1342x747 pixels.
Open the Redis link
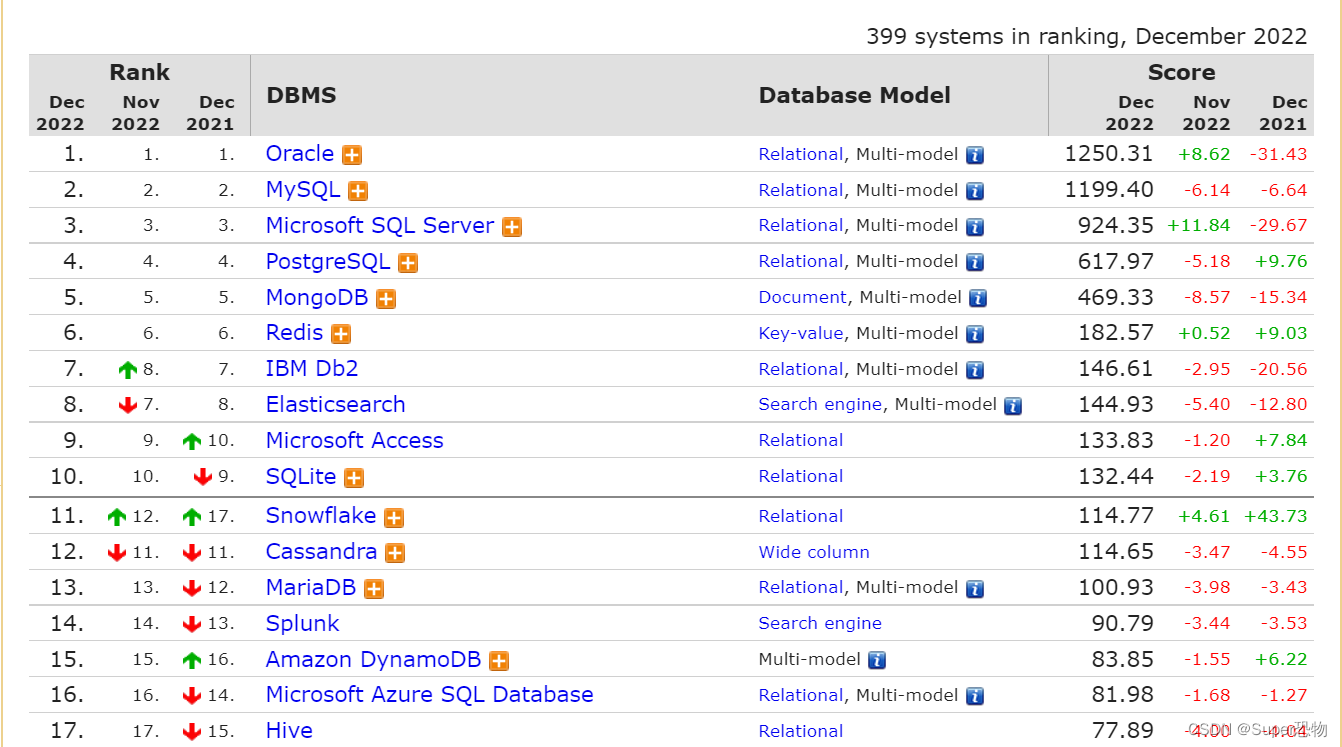(x=294, y=333)
